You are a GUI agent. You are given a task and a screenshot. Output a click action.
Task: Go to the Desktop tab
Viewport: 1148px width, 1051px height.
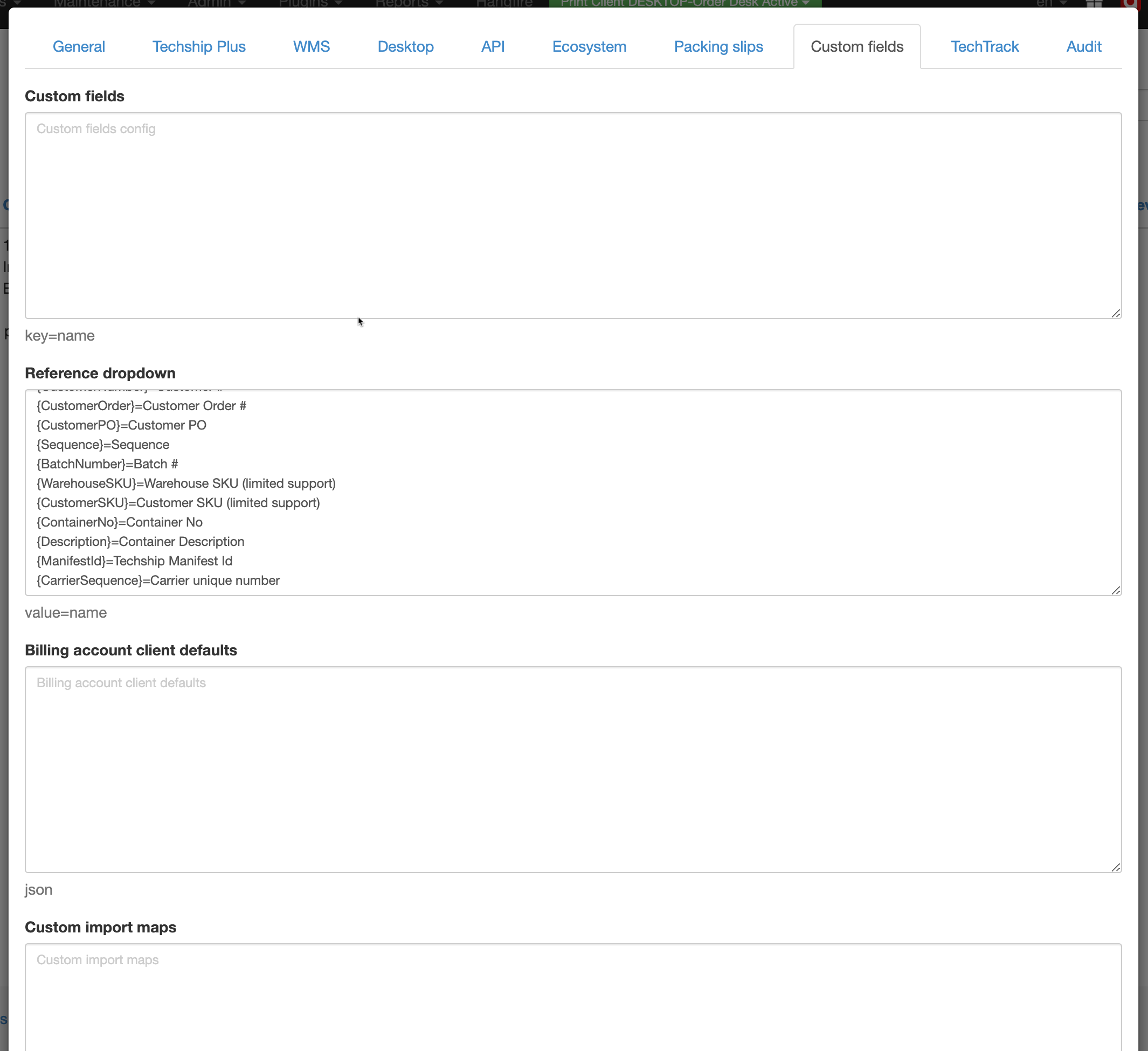click(405, 47)
